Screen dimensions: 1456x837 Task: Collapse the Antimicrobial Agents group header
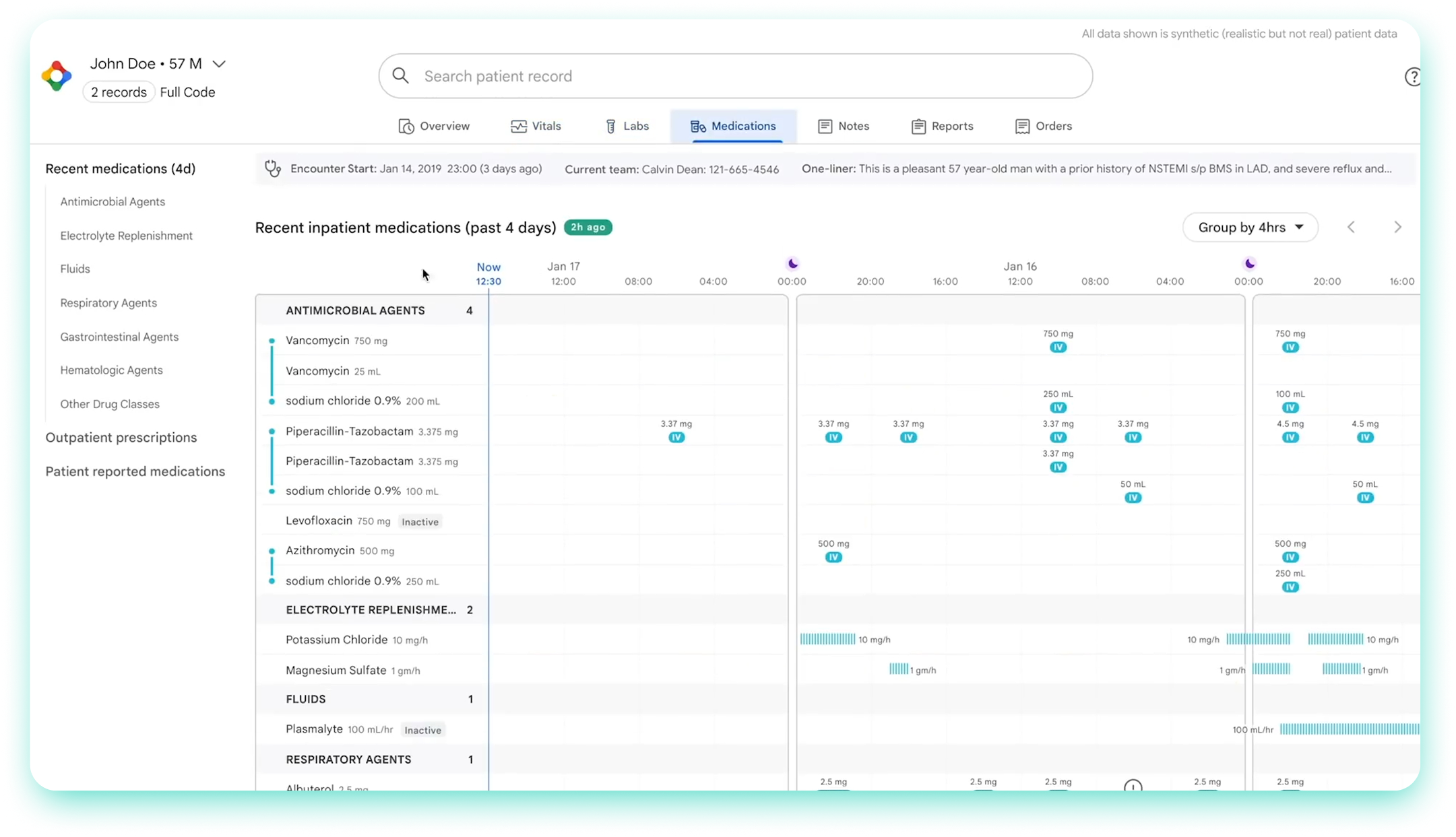click(x=355, y=310)
